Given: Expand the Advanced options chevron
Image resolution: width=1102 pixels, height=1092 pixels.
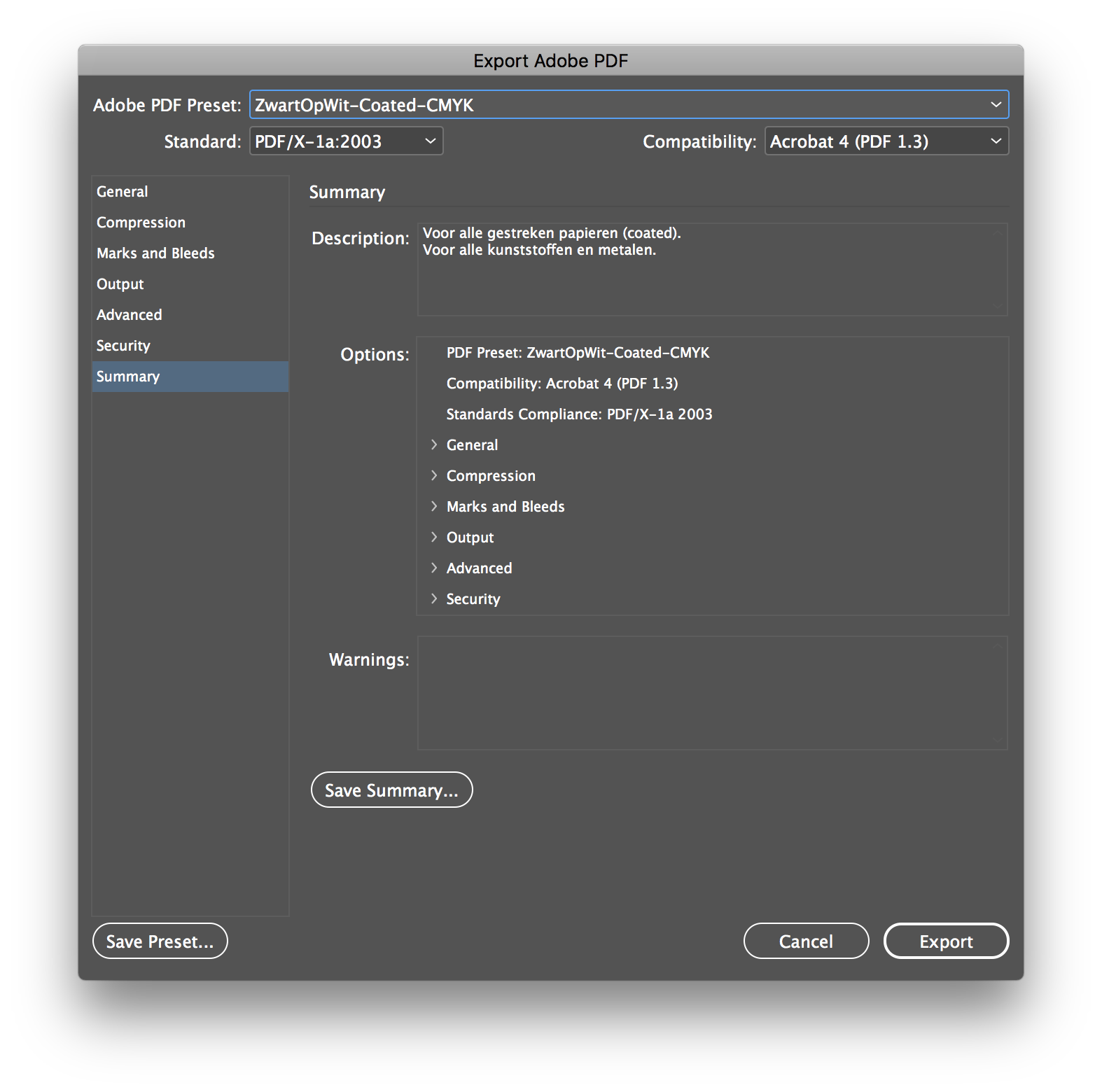Looking at the screenshot, I should [x=434, y=568].
